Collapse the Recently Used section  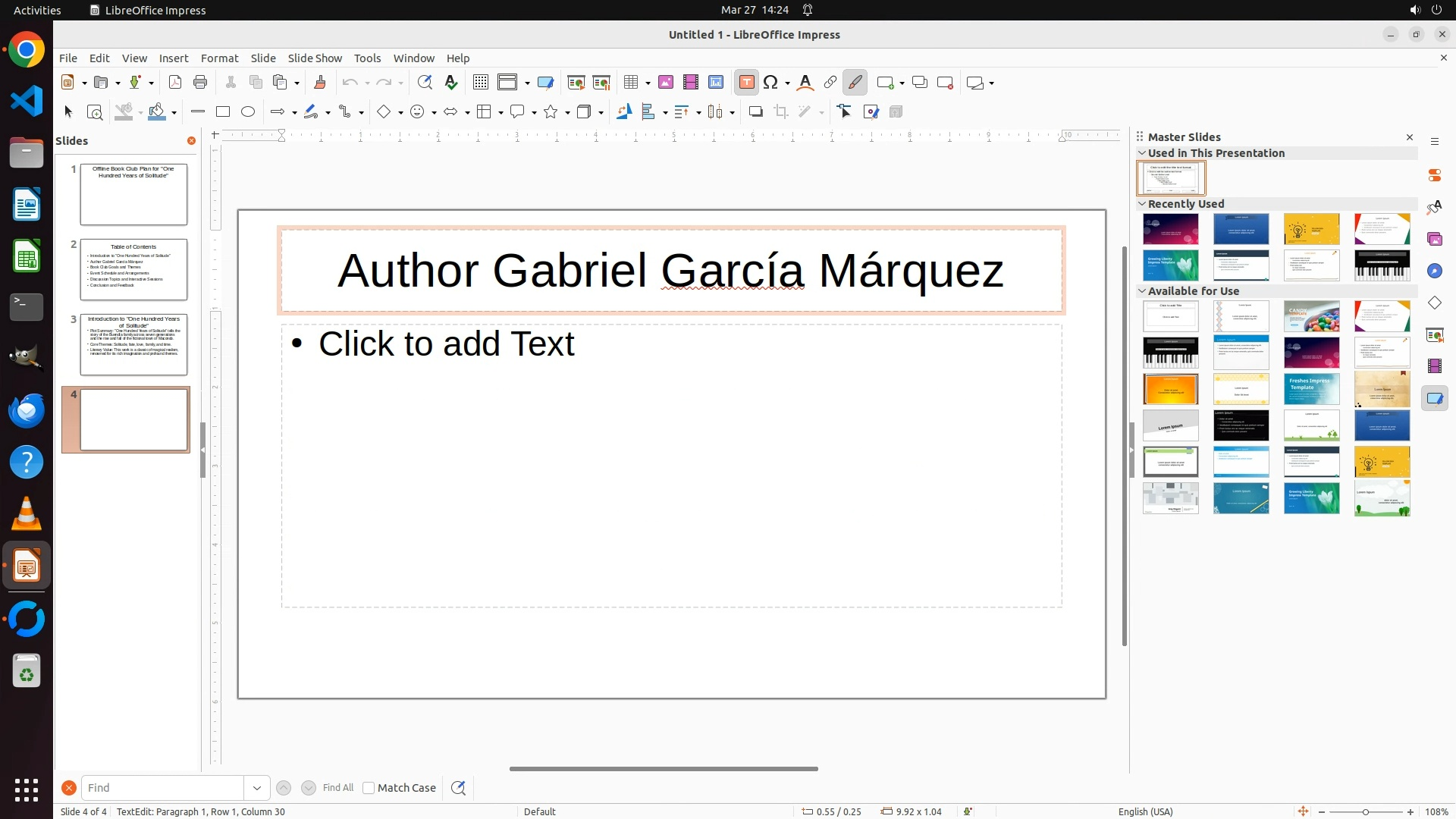click(1142, 203)
